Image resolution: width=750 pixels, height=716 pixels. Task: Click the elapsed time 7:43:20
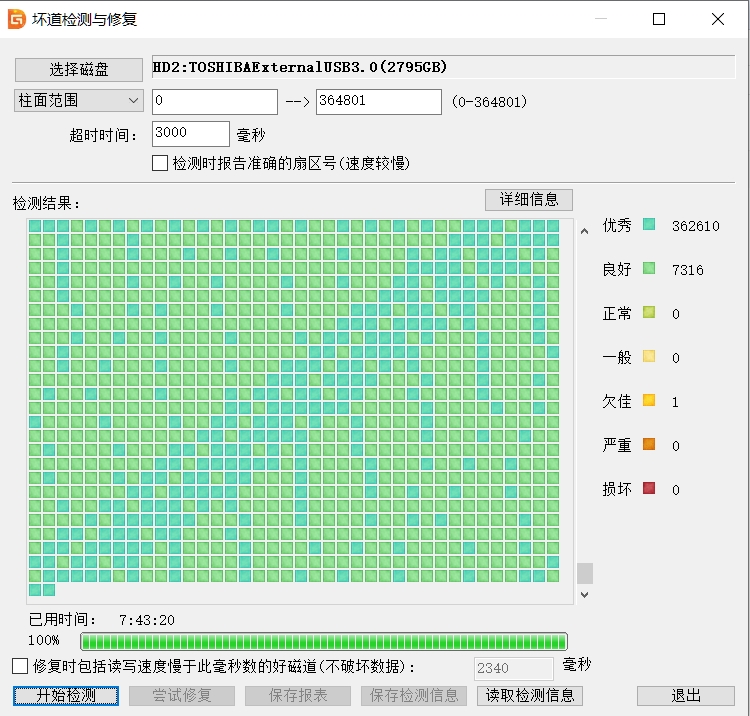(147, 620)
